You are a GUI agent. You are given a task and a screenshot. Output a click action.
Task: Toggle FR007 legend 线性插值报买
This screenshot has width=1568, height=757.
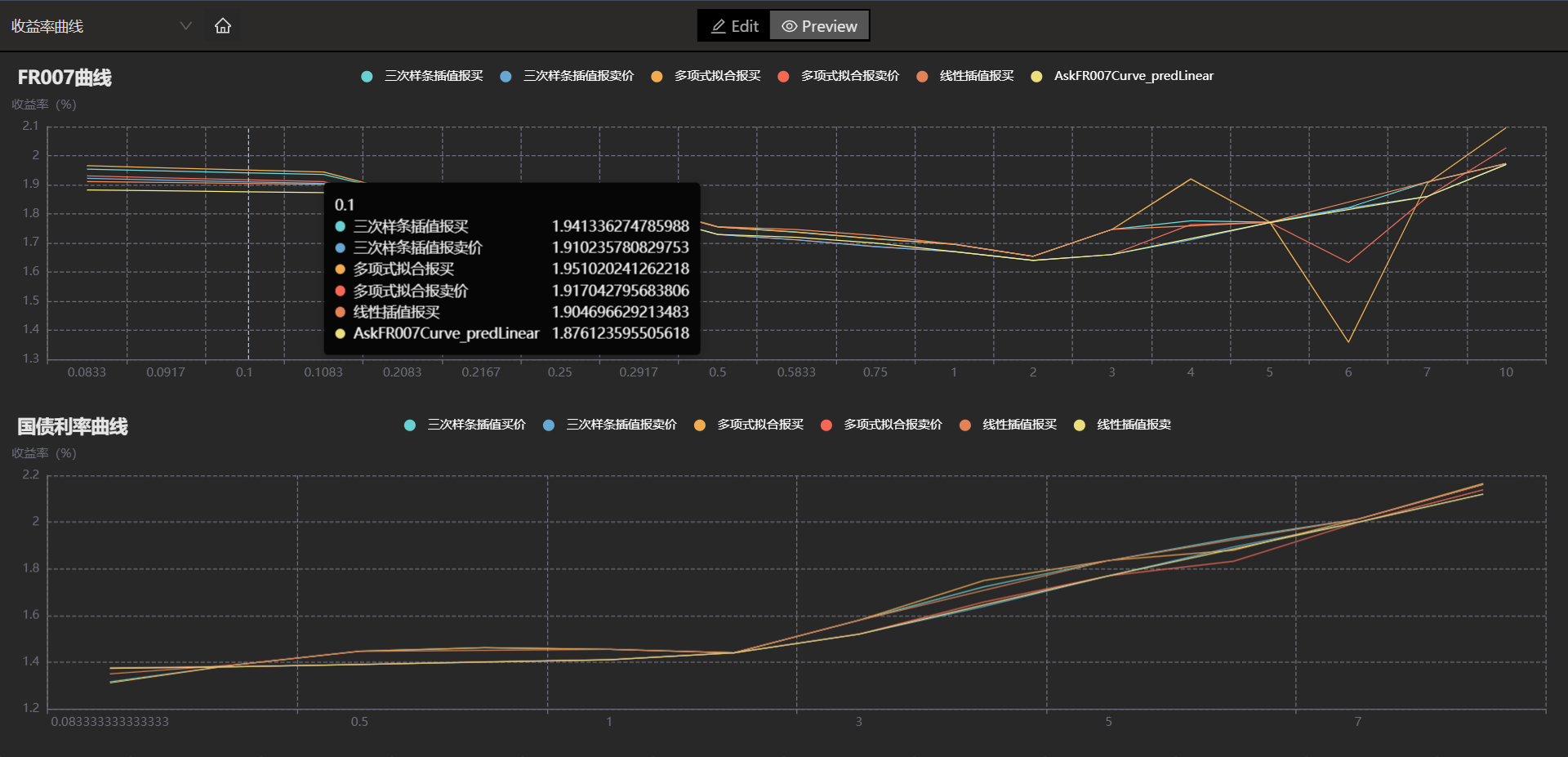pyautogui.click(x=965, y=76)
